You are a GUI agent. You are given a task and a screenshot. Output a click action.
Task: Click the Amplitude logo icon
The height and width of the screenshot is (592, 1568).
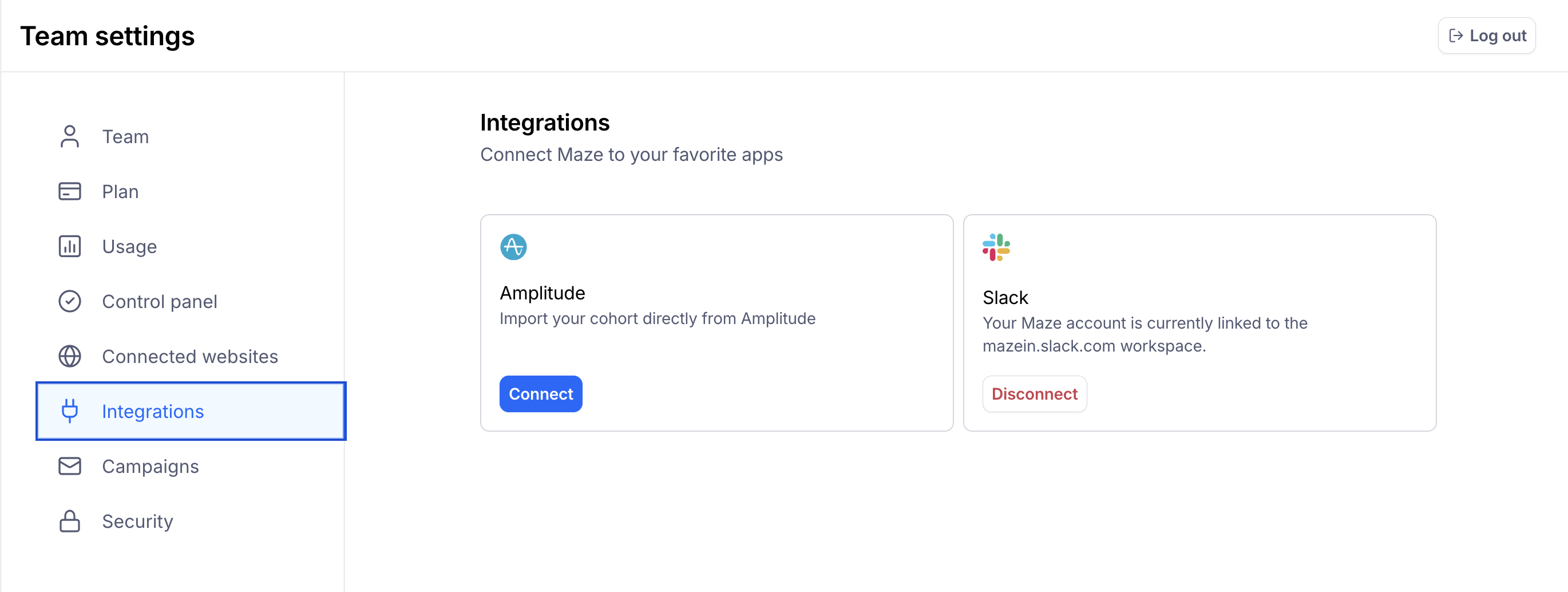click(x=513, y=247)
